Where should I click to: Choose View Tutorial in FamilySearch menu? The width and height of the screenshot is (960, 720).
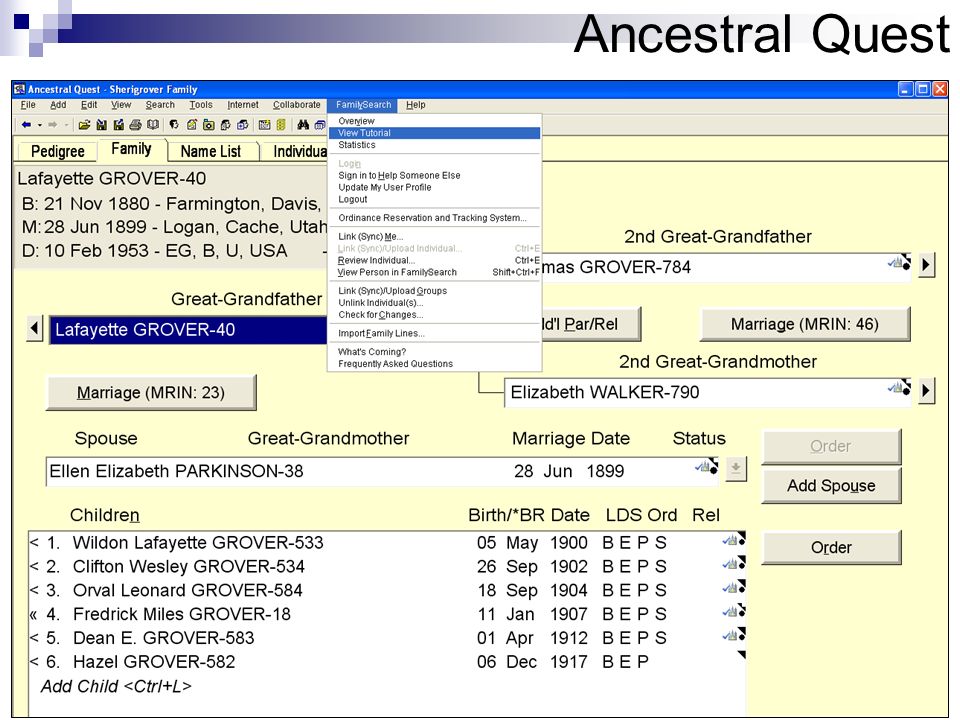[x=434, y=133]
